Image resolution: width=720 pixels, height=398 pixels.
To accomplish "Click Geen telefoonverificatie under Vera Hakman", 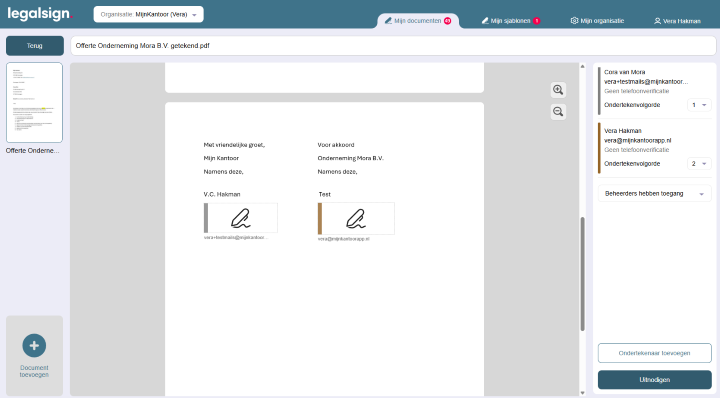I will 636,150.
